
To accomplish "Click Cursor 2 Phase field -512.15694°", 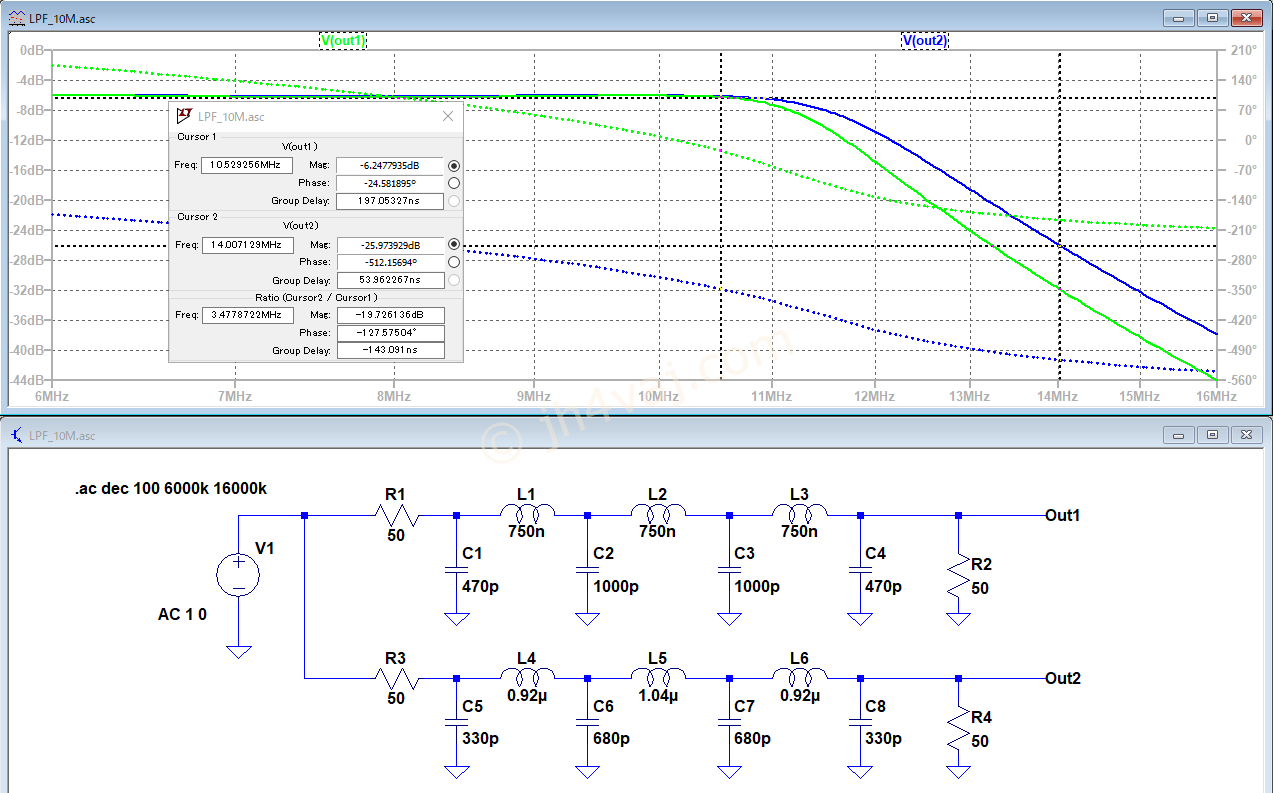I will coord(390,262).
